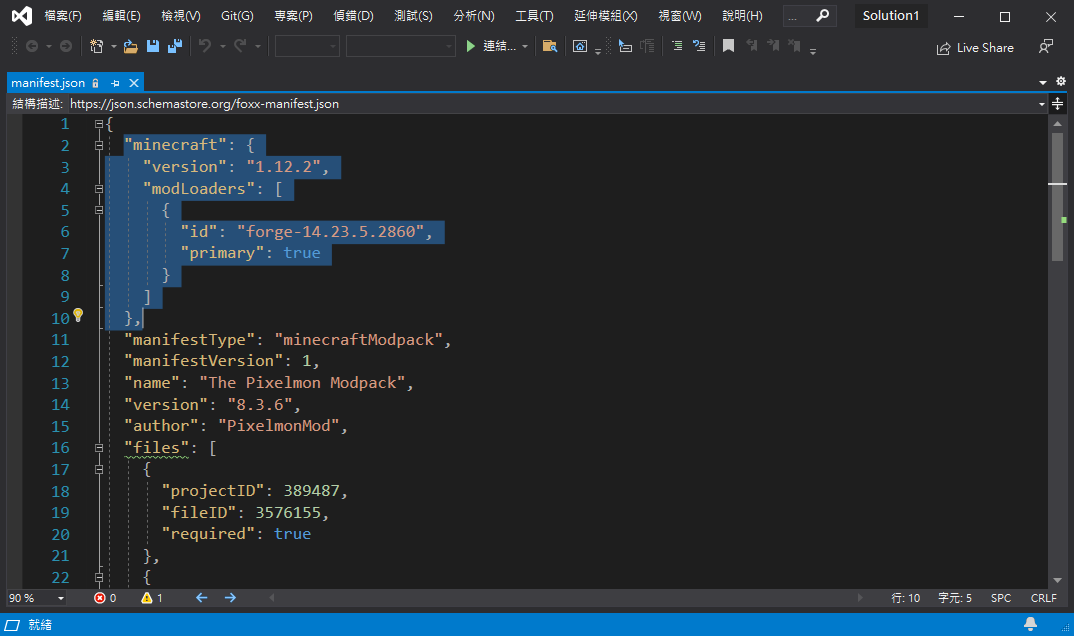Go to the previous bookmark icon
The image size is (1074, 636).
752,47
